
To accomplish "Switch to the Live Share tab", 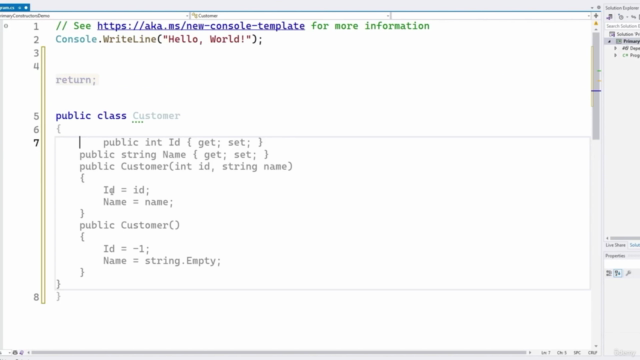I will tap(616, 245).
